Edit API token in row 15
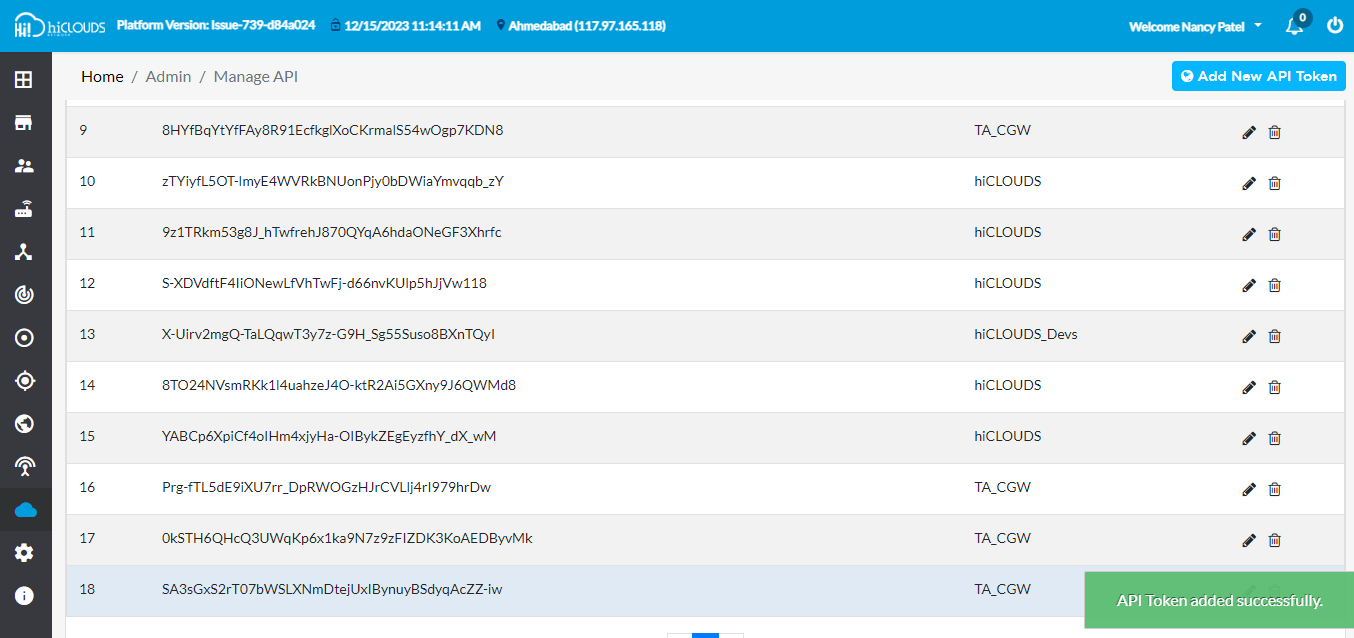Screen dimensions: 1354x638 tap(1248, 438)
